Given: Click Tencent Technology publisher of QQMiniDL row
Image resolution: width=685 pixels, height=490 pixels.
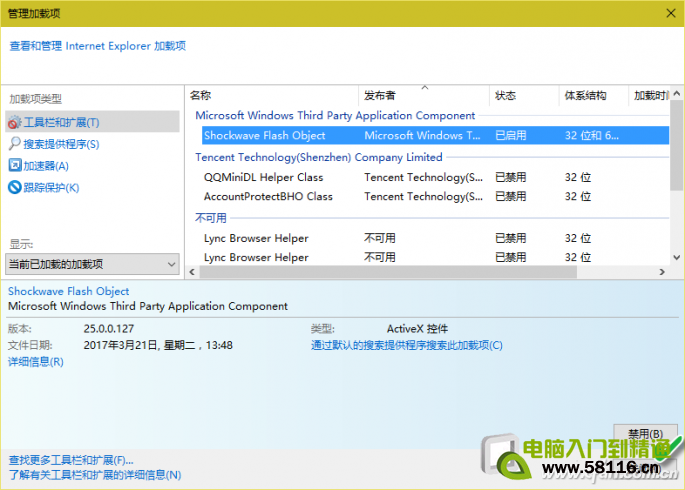Looking at the screenshot, I should coord(423,177).
